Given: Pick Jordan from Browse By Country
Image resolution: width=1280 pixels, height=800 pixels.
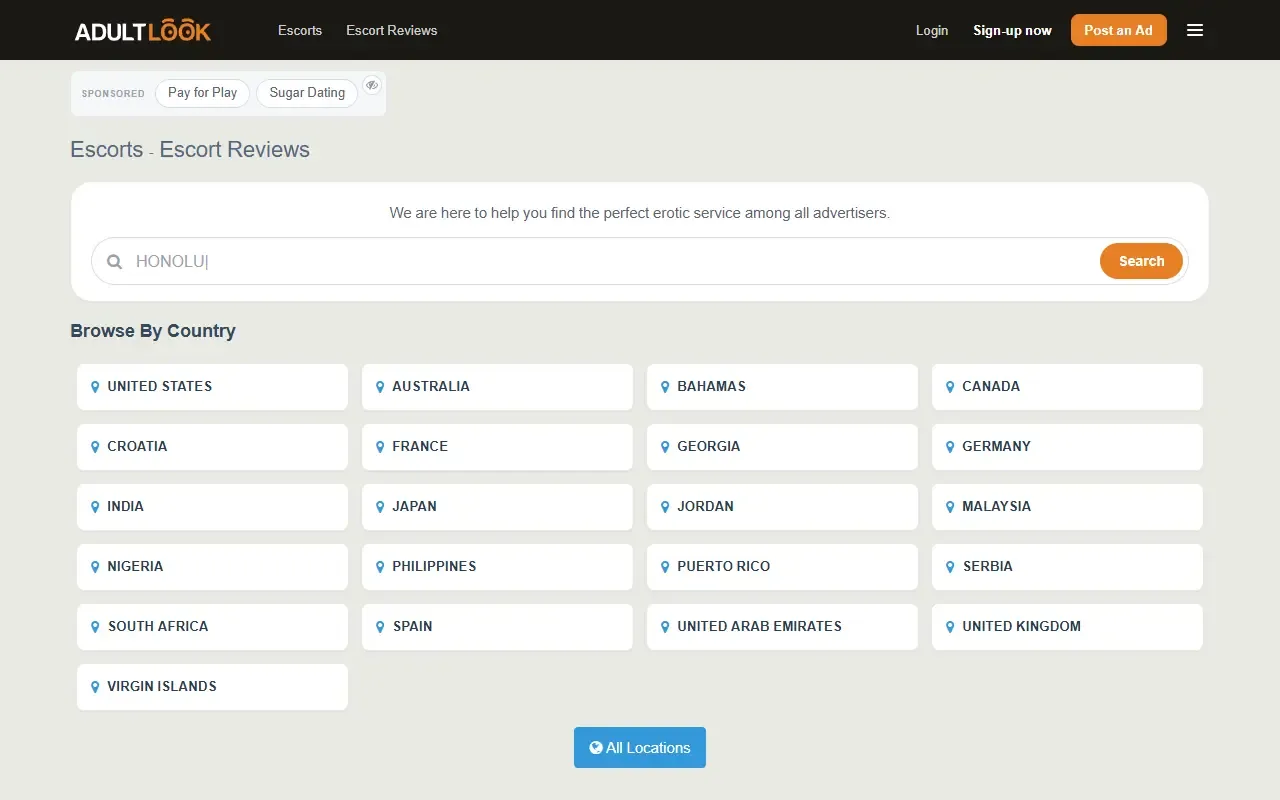Looking at the screenshot, I should coord(782,507).
